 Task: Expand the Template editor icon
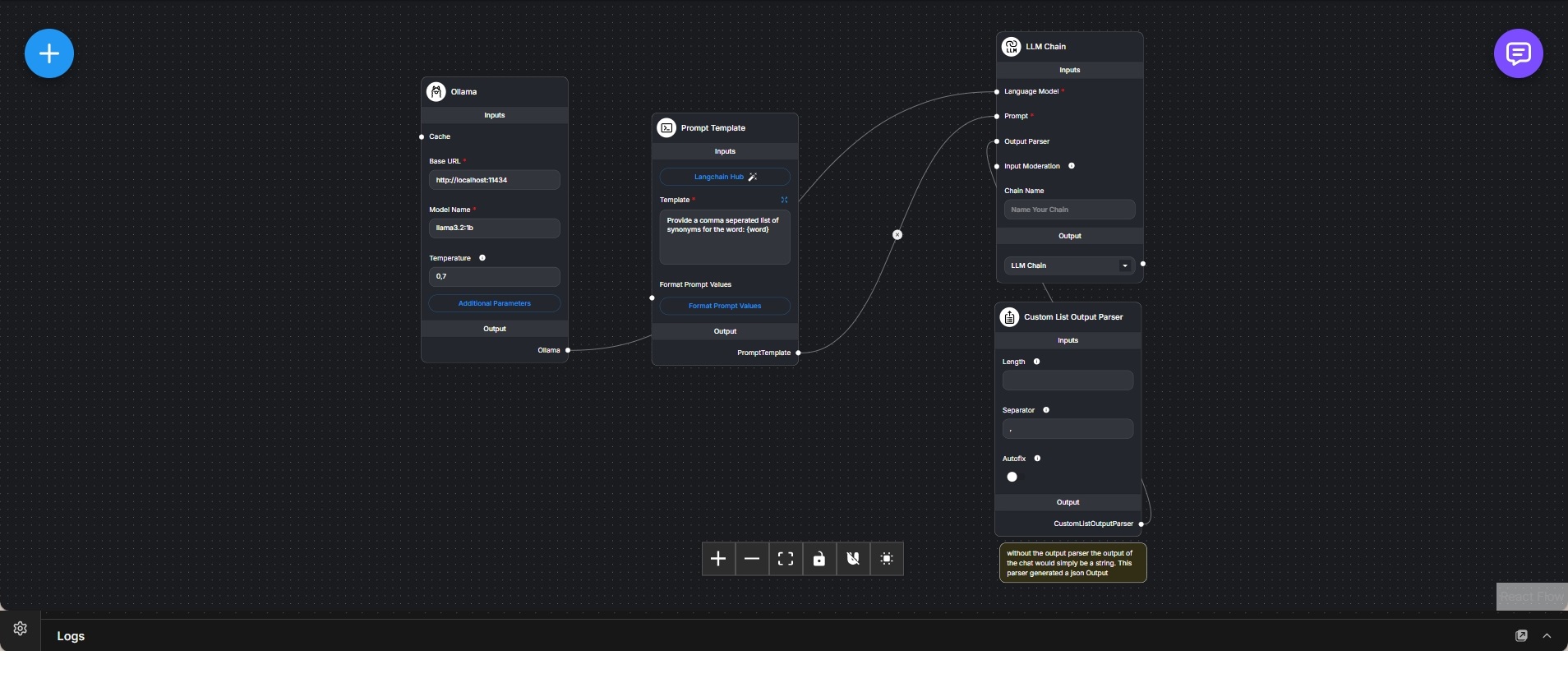pos(784,200)
